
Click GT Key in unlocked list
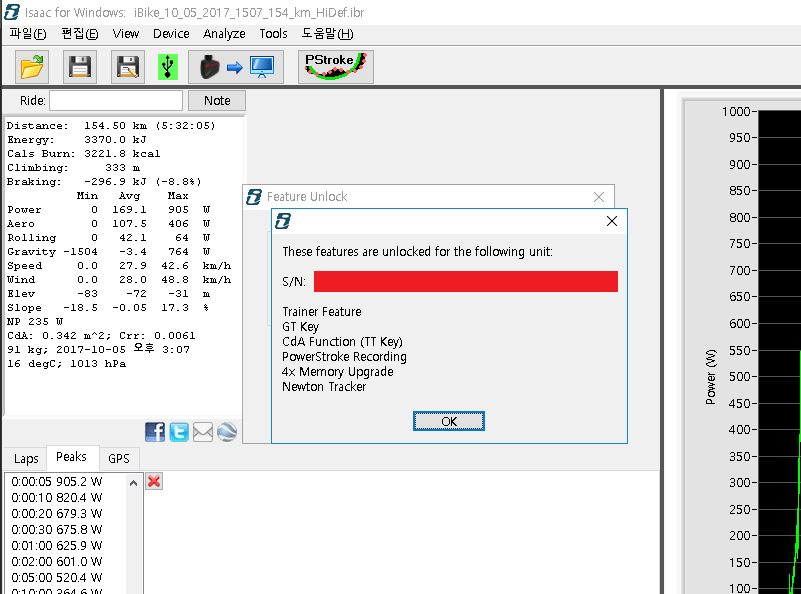click(x=300, y=326)
